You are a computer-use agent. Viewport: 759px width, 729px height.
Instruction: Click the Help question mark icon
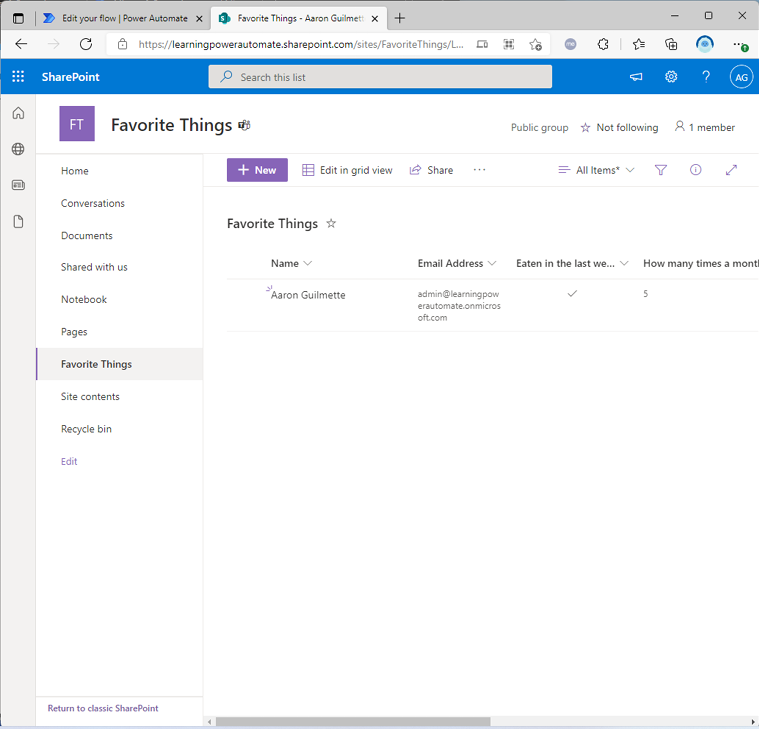point(706,77)
